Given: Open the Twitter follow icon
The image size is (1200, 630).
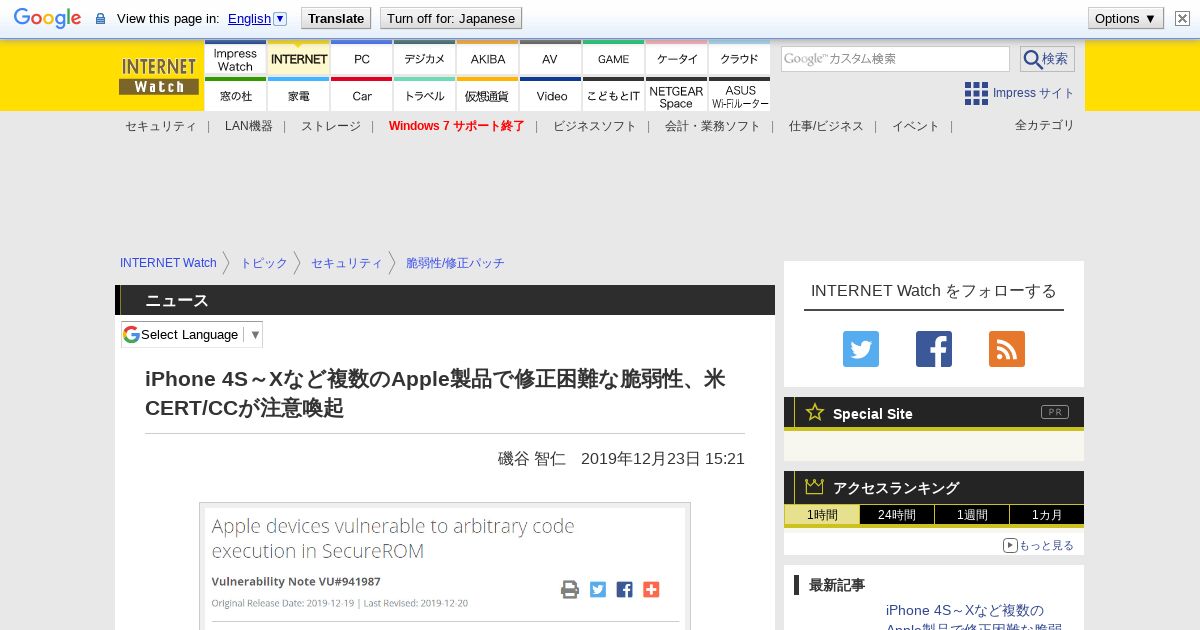Looking at the screenshot, I should [861, 349].
